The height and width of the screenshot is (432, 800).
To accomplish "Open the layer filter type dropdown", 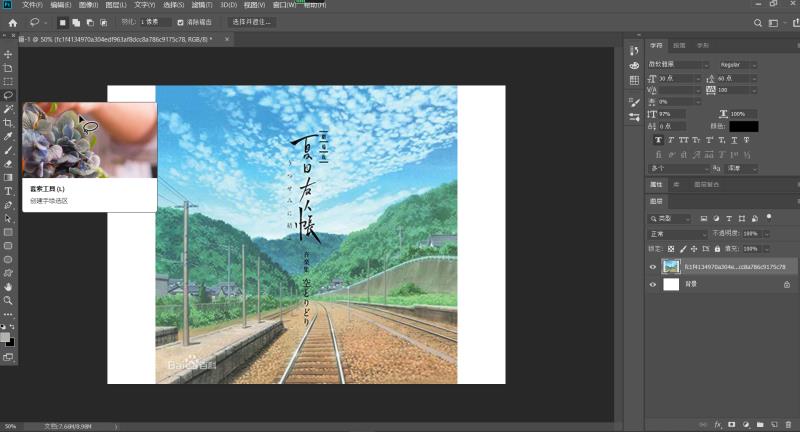I will [x=669, y=218].
